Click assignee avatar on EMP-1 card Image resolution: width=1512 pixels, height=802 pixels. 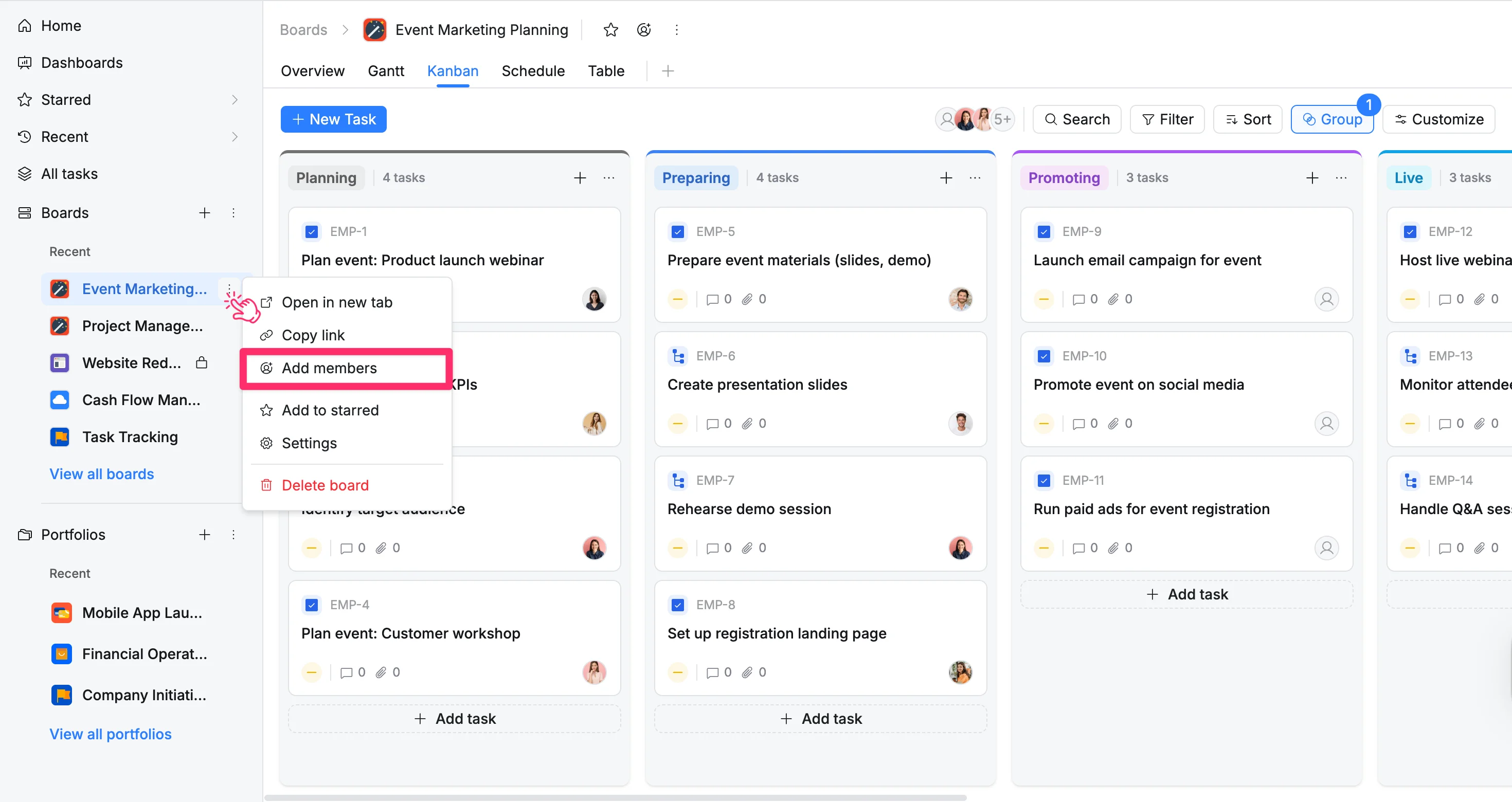tap(594, 299)
